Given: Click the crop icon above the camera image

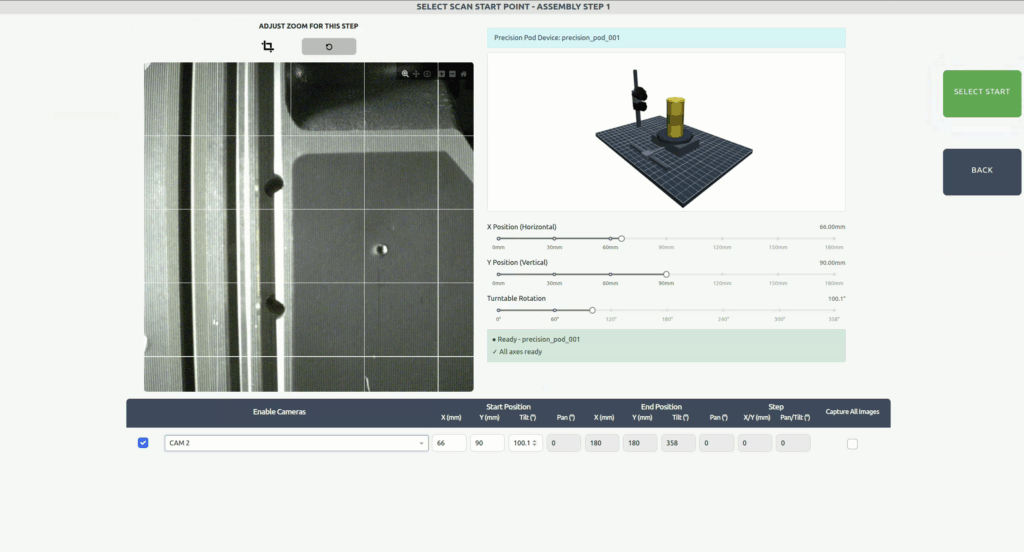Looking at the screenshot, I should [267, 47].
